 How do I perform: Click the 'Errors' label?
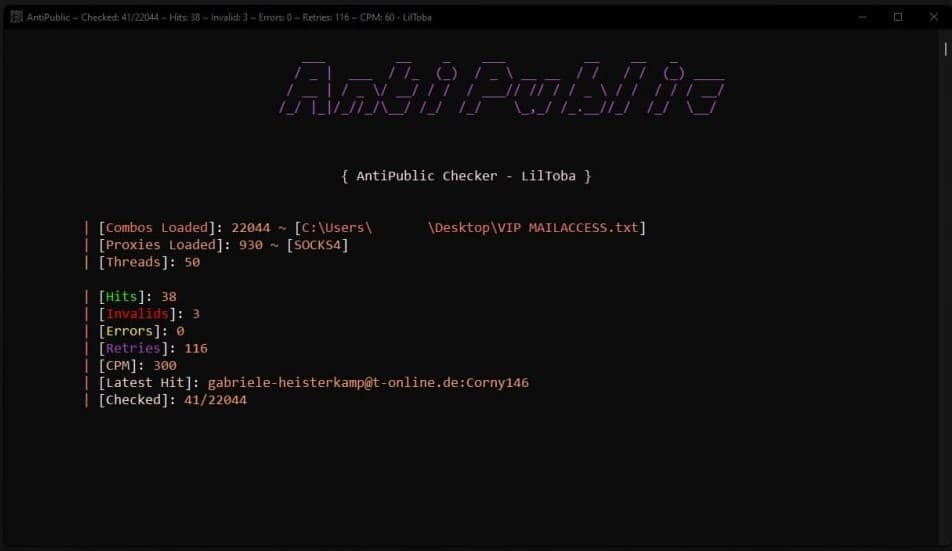point(129,331)
